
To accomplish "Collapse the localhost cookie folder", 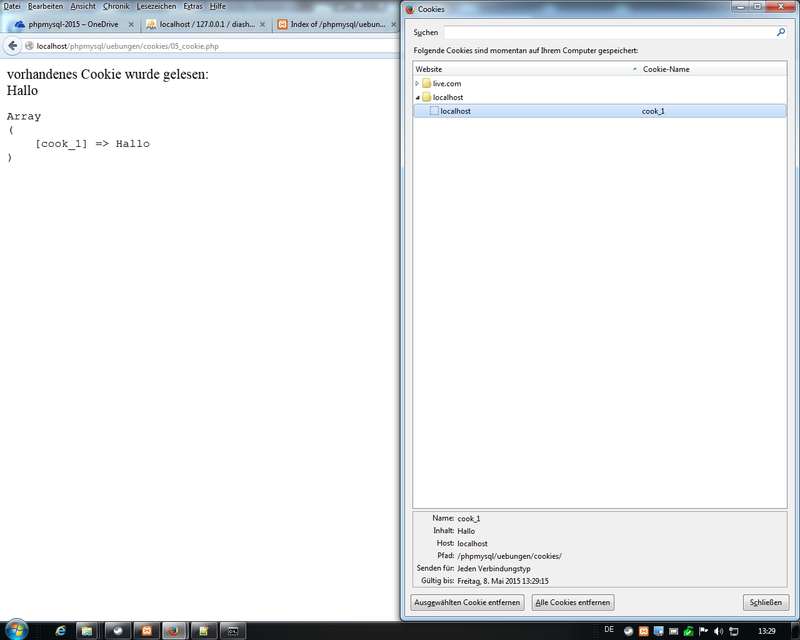I will point(417,97).
